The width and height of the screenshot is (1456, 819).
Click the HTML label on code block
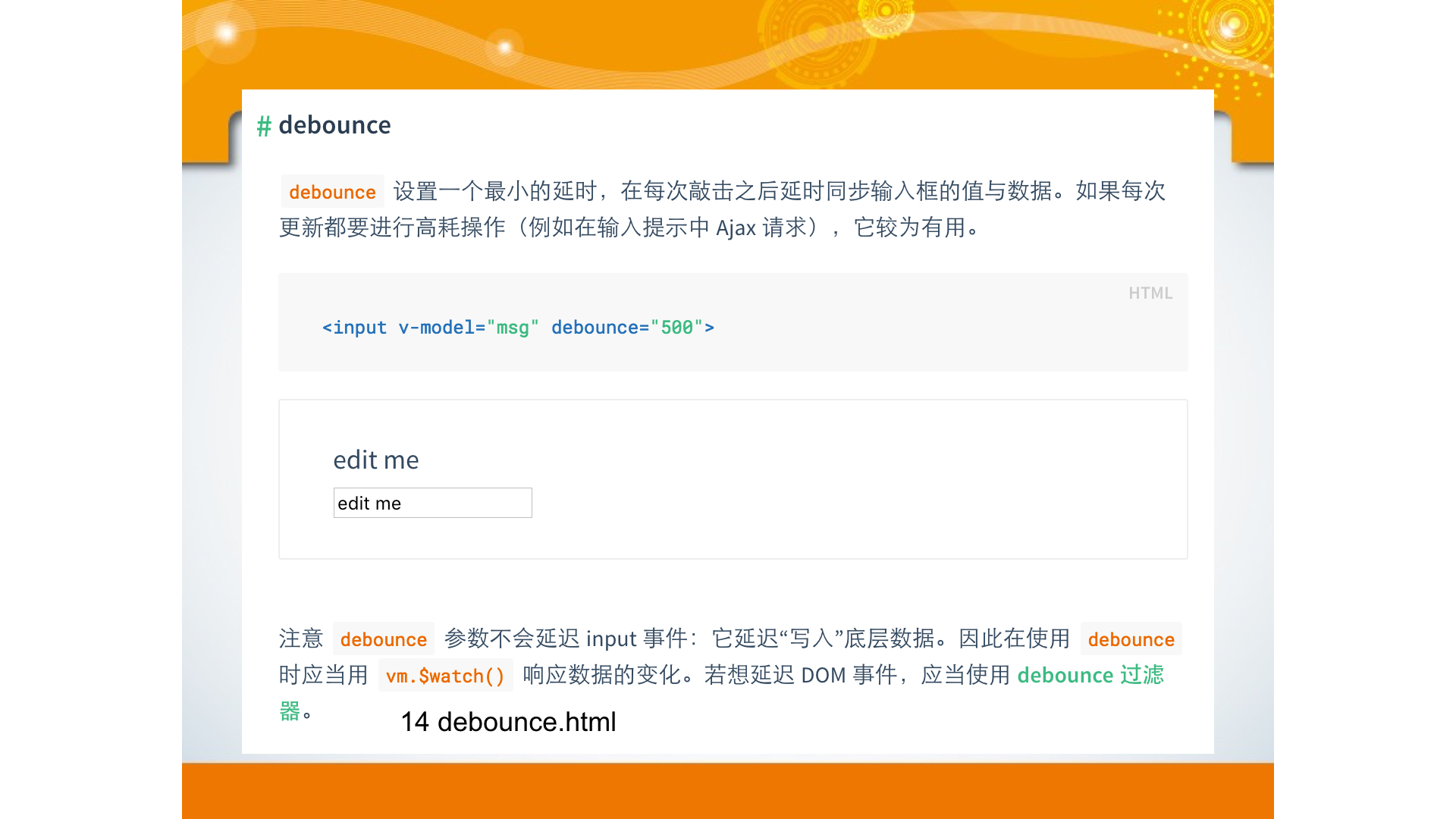1150,293
